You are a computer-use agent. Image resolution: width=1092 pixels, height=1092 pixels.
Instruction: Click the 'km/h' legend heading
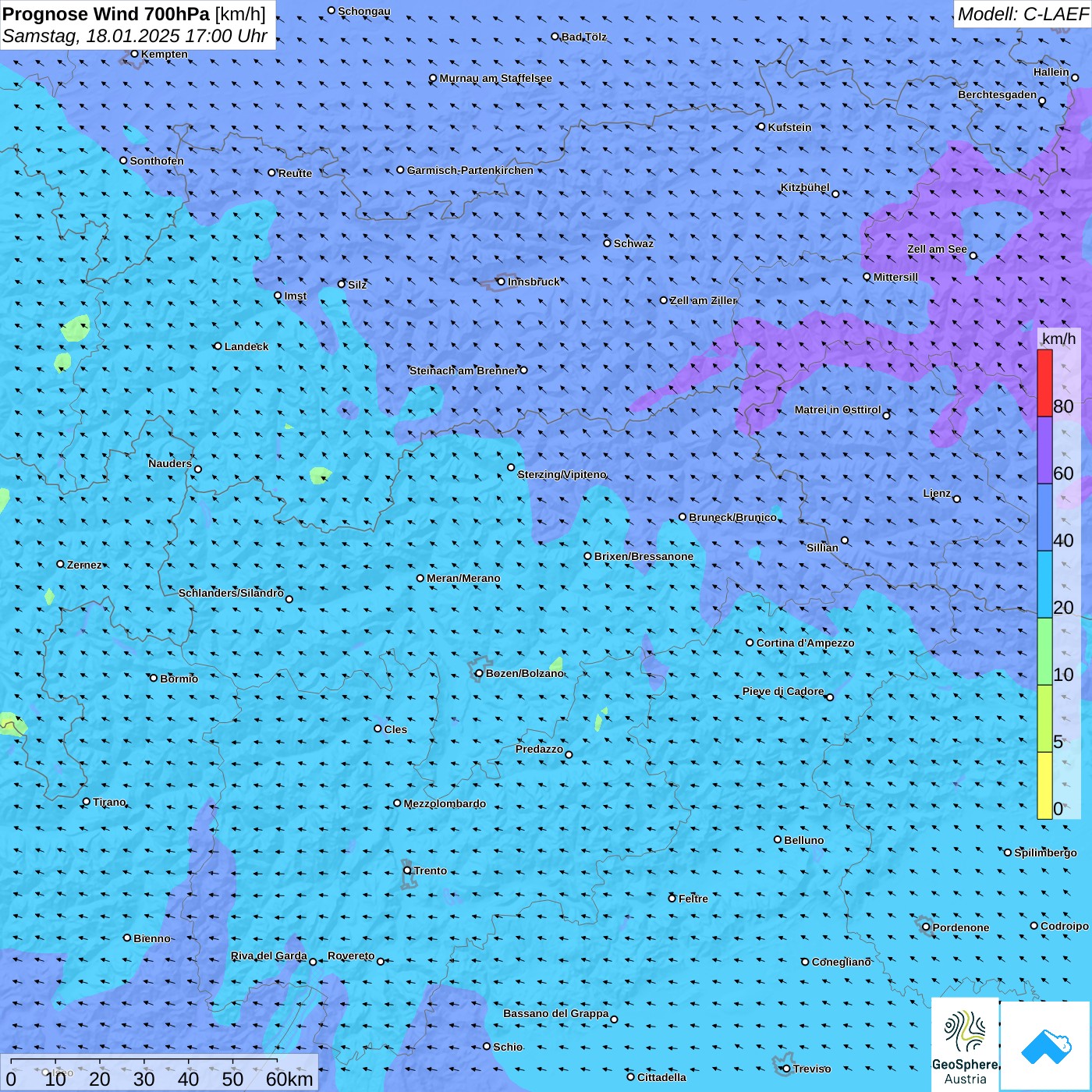1059,338
